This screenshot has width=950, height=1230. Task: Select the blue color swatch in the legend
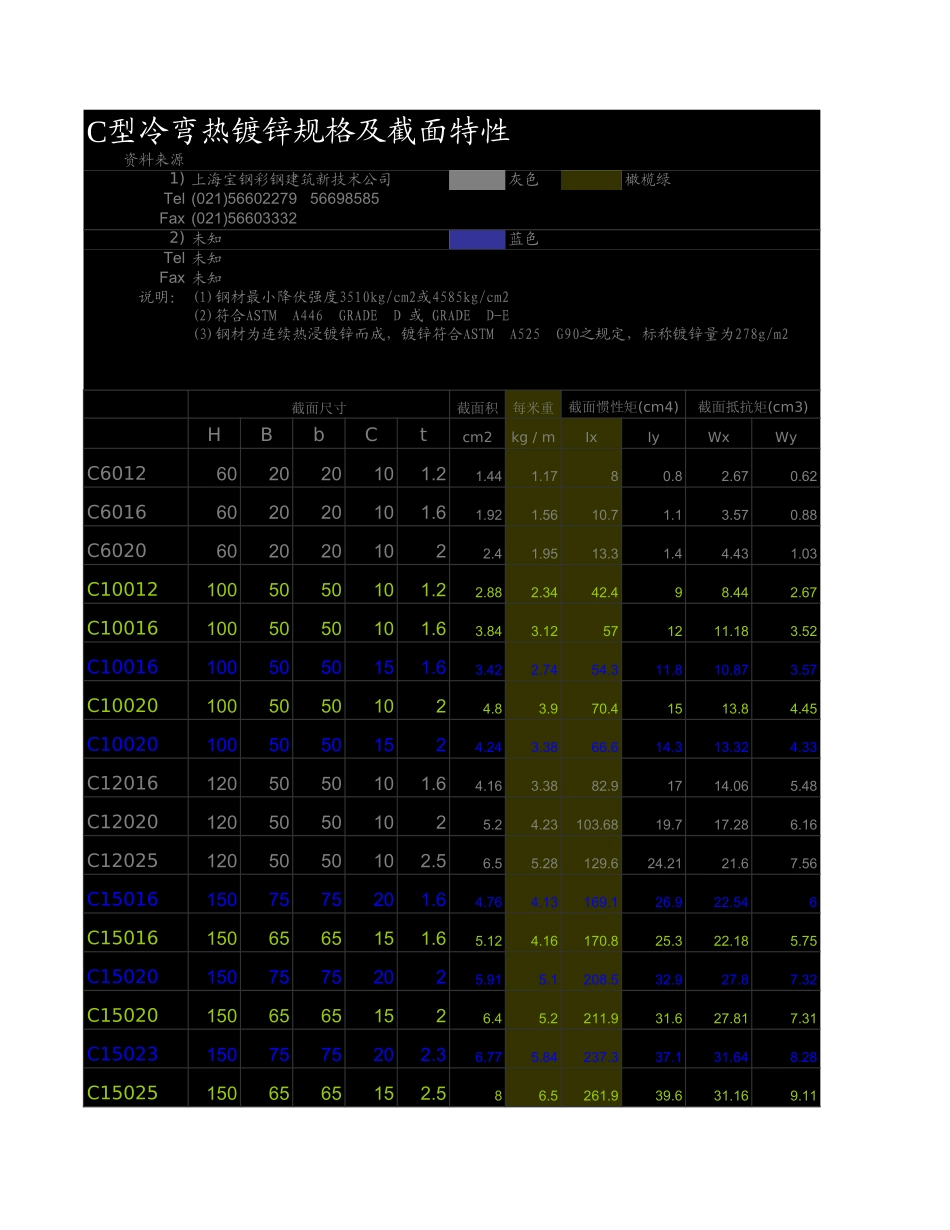point(477,239)
